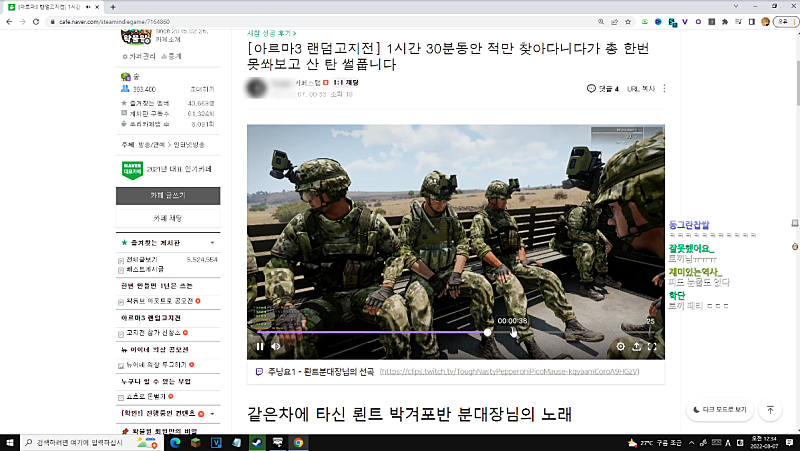Enter fullscreen mode on the video
This screenshot has height=451, width=800.
(652, 346)
